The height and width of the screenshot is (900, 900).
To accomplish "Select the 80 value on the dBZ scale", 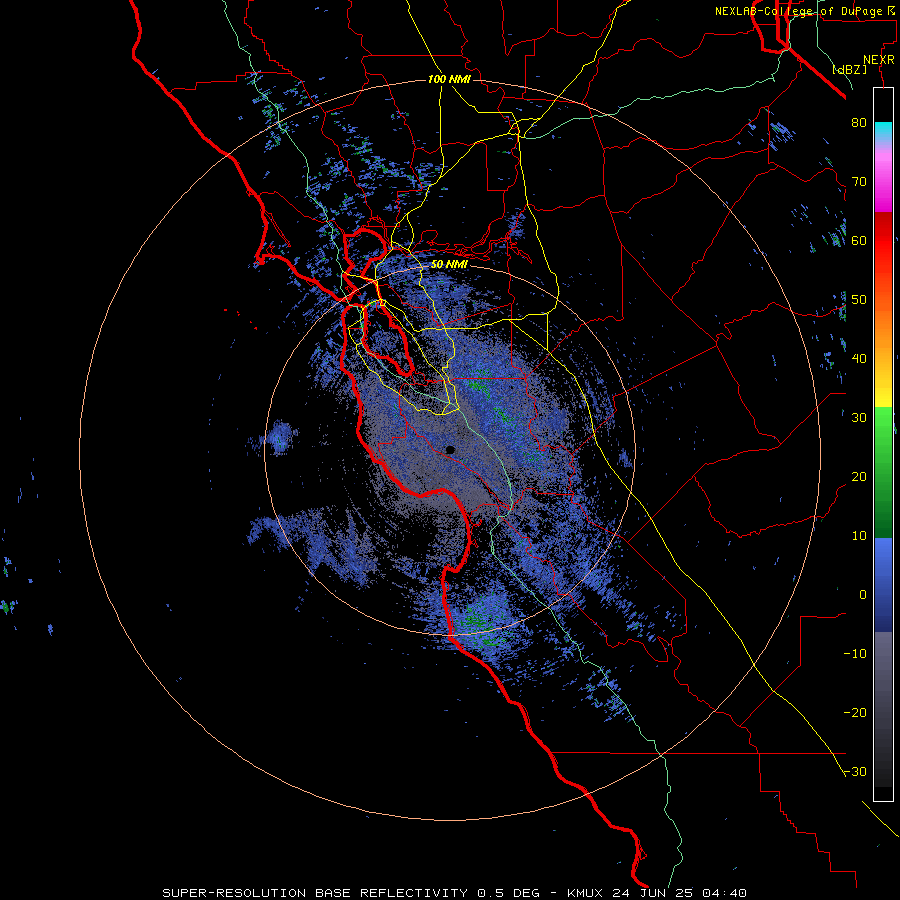I will point(859,123).
